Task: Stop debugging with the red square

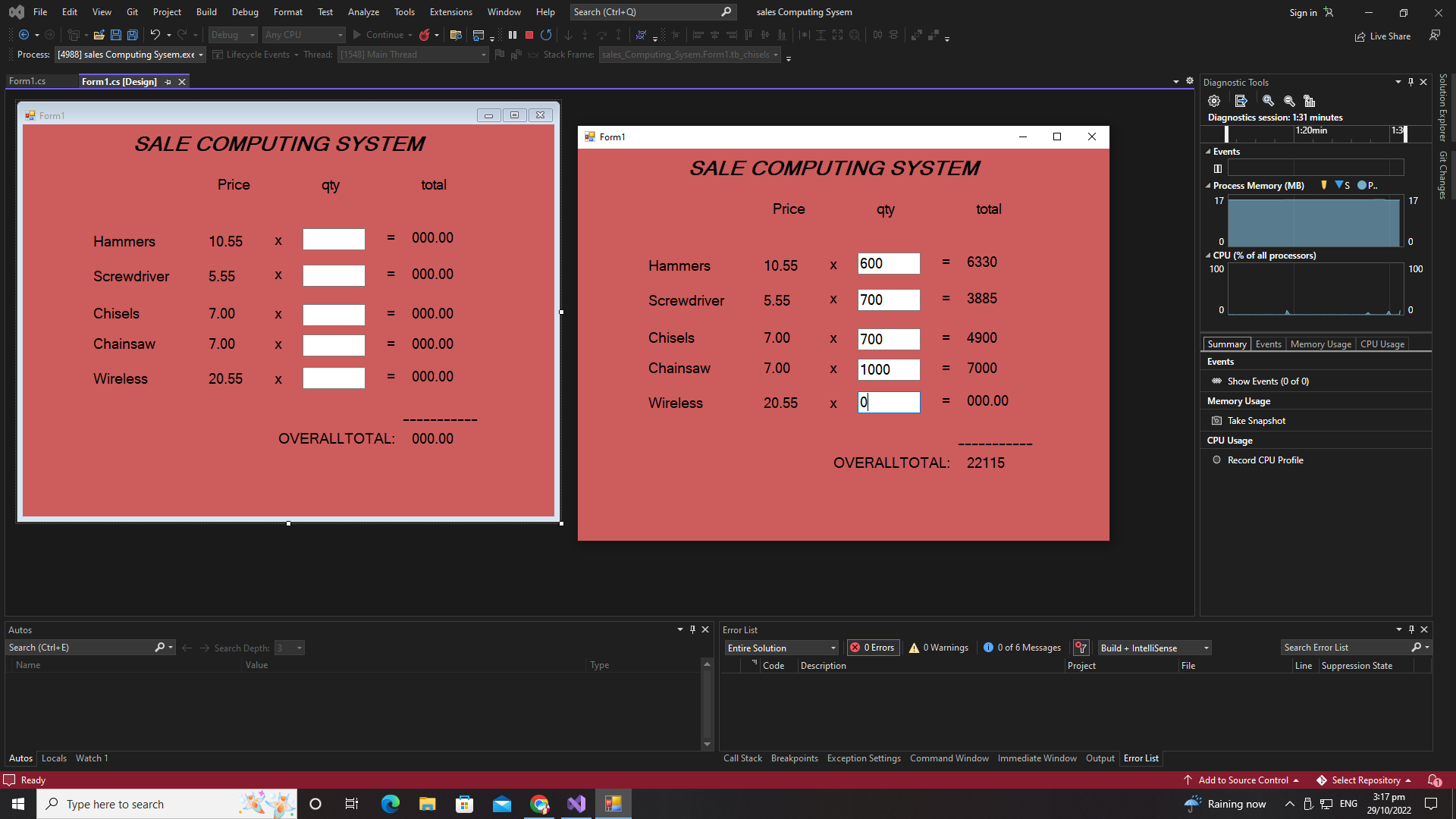Action: [x=529, y=35]
